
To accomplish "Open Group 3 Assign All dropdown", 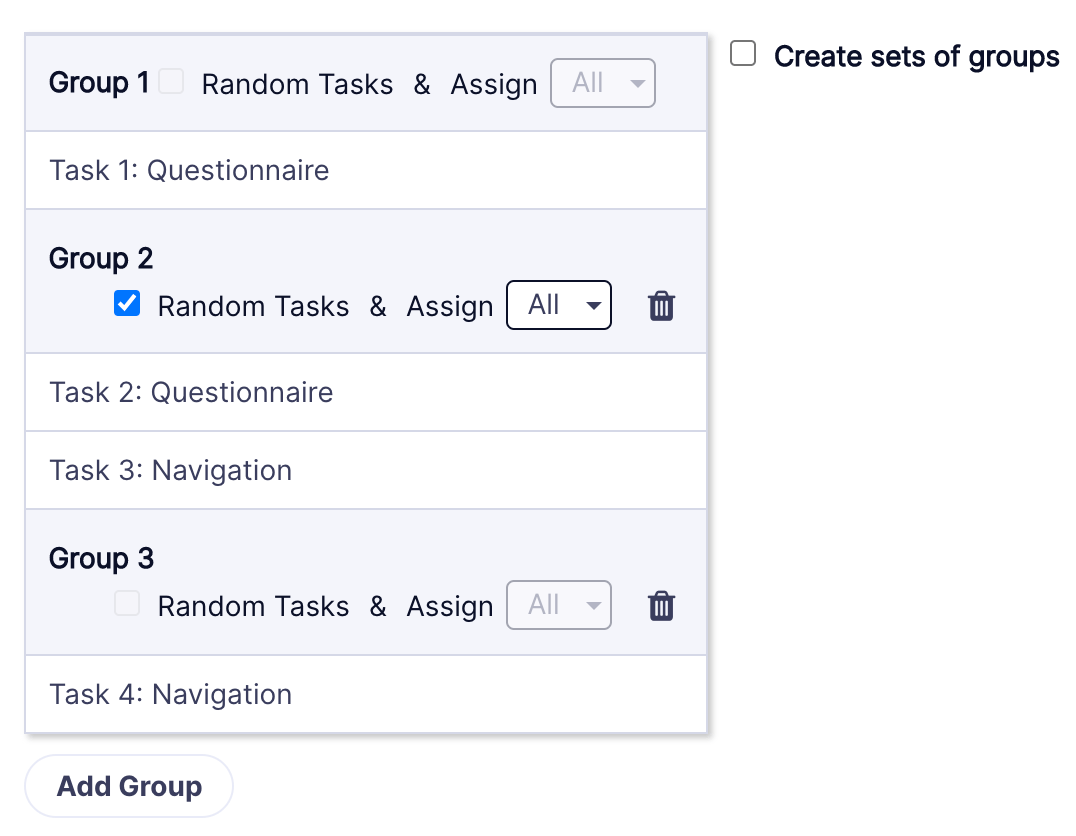I will click(558, 605).
